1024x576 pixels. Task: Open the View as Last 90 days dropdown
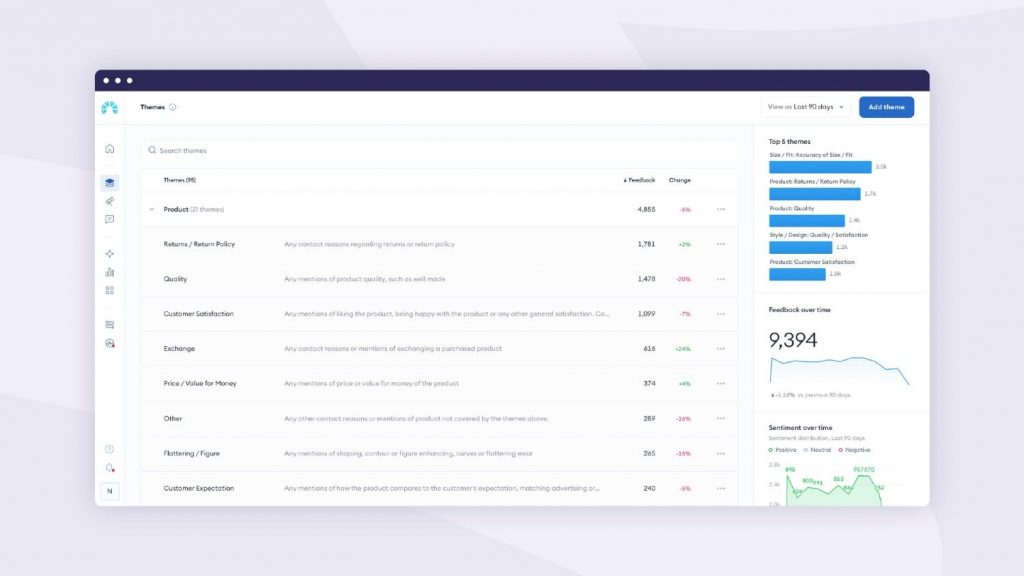805,107
